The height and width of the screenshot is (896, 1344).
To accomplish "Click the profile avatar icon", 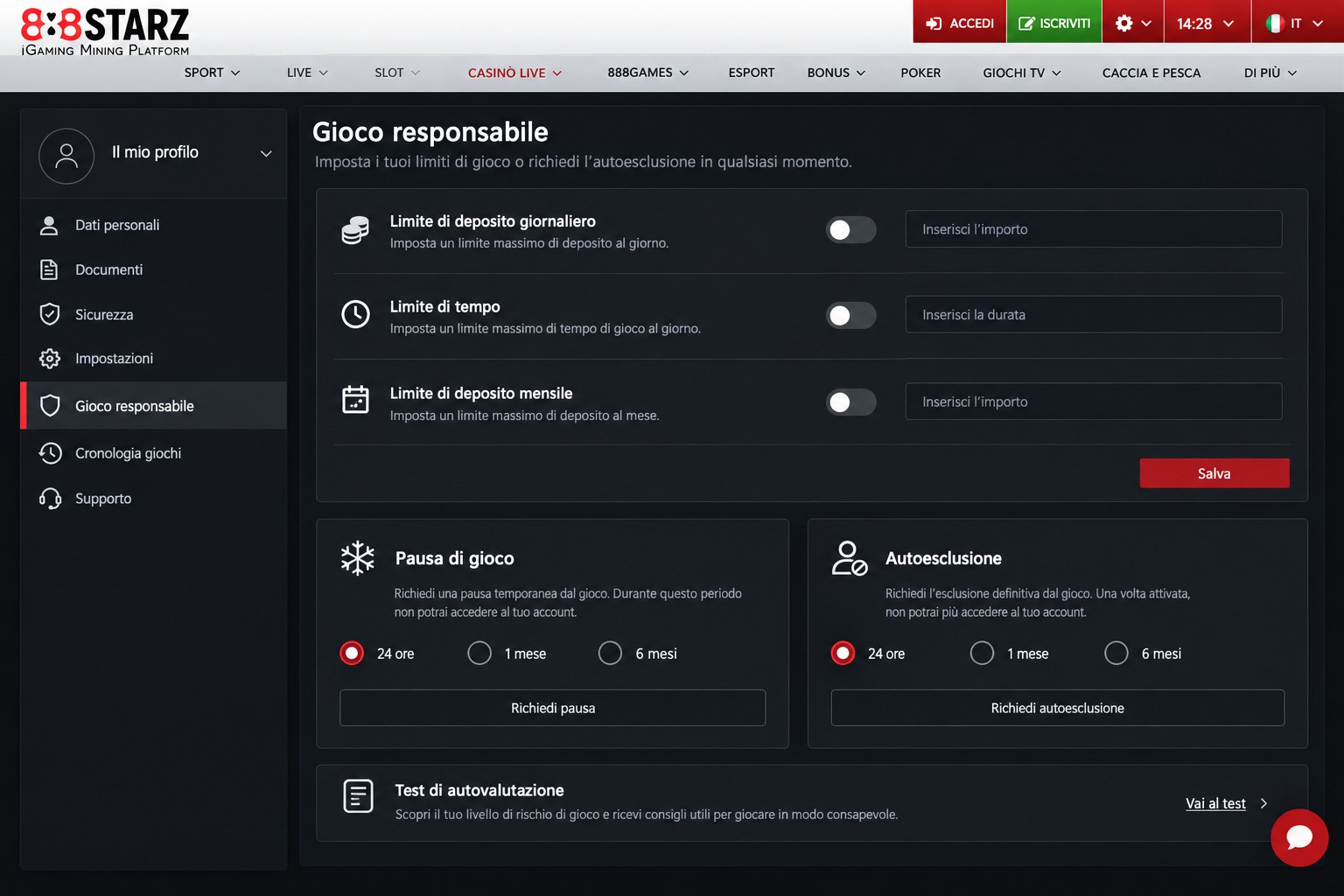I will pyautogui.click(x=66, y=156).
